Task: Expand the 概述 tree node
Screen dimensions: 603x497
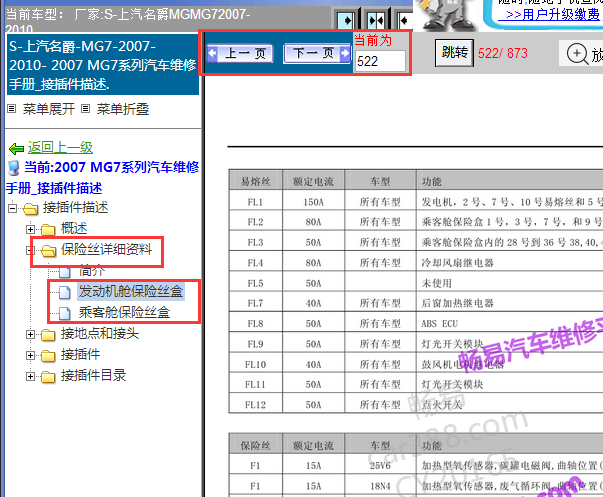Action: coord(30,229)
